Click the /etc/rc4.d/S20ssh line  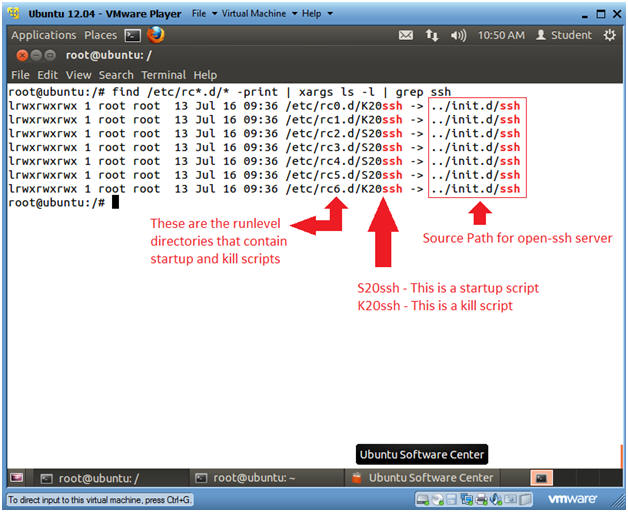coord(264,161)
